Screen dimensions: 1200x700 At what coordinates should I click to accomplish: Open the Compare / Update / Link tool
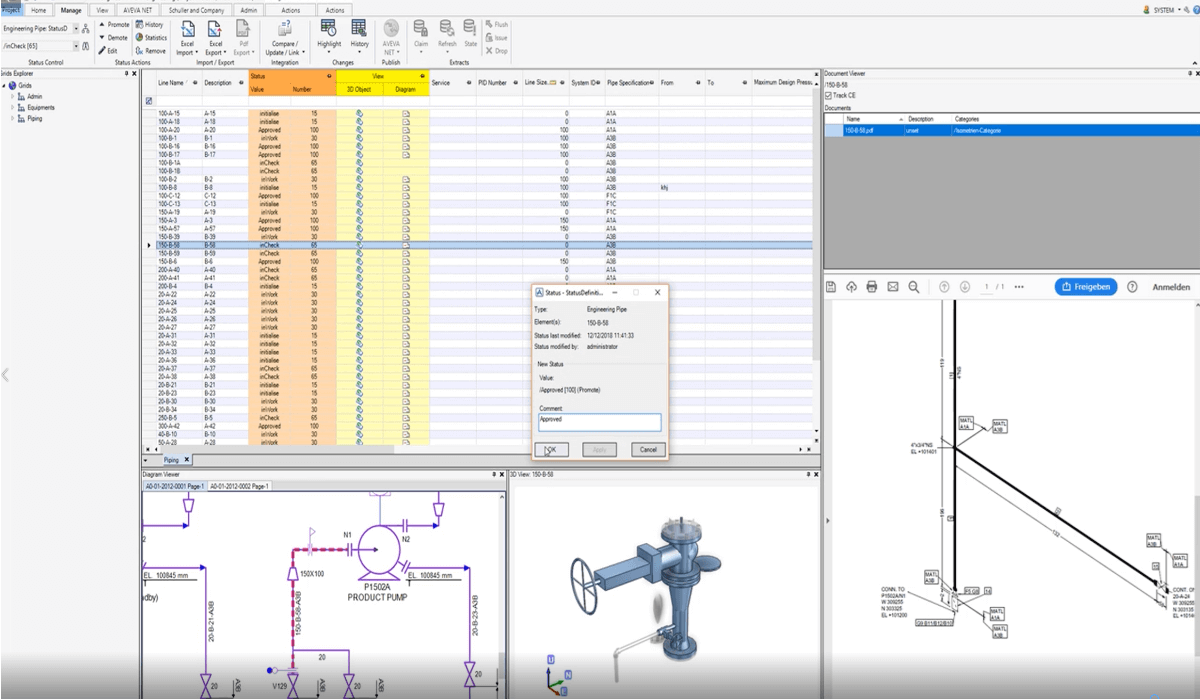pyautogui.click(x=284, y=30)
